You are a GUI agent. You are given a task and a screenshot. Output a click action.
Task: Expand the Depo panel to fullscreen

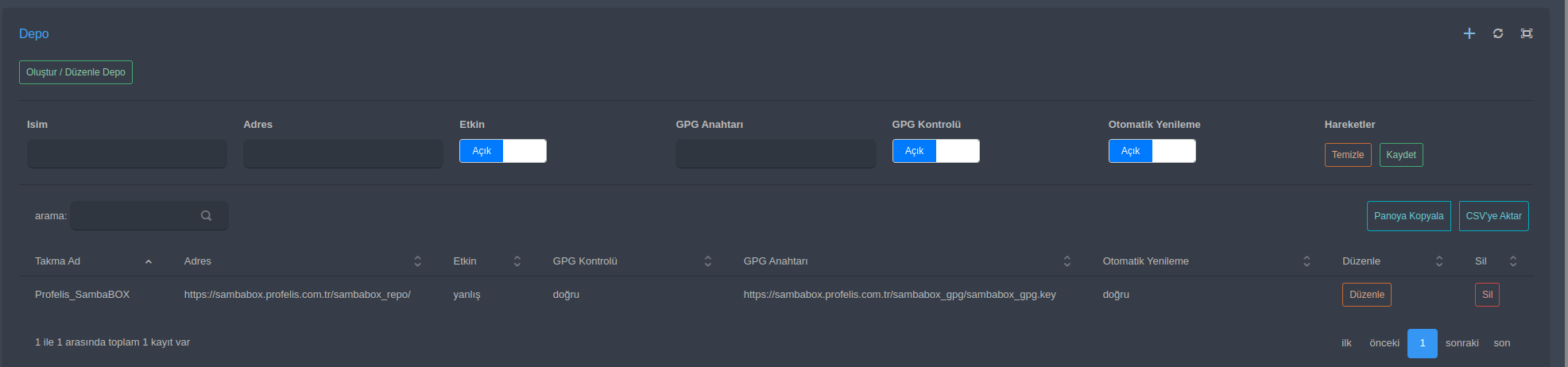(x=1527, y=33)
